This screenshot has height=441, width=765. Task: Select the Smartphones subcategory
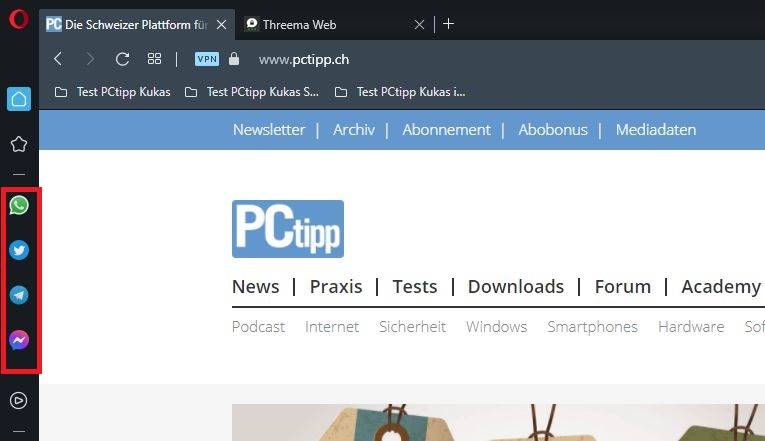click(x=592, y=327)
